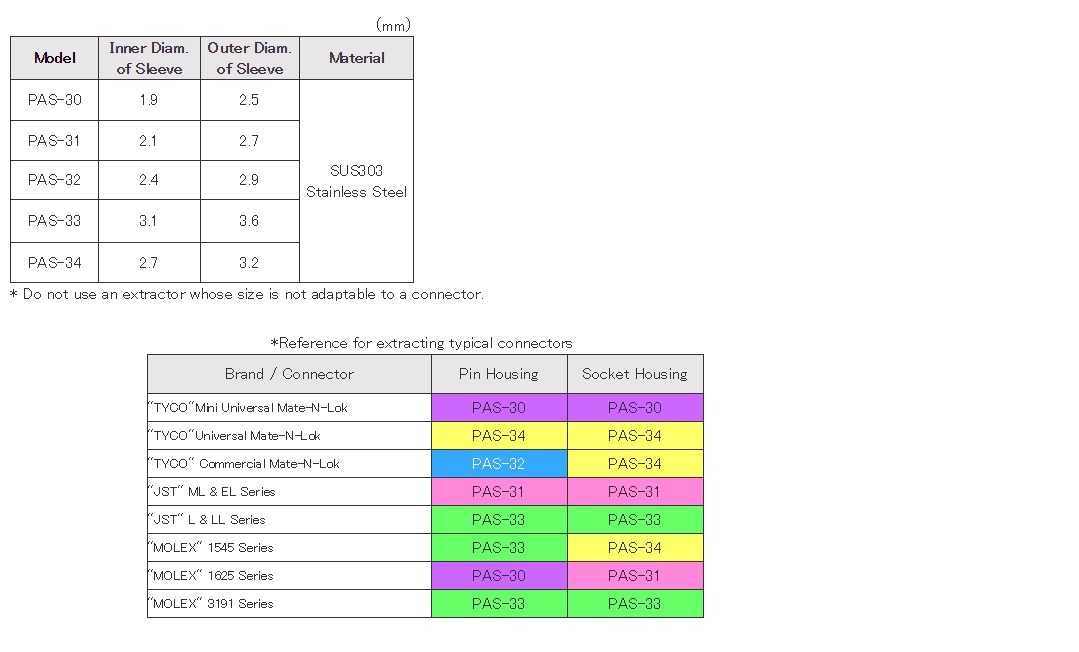Click outer diameter value 3.6
The image size is (1079, 652).
click(250, 221)
